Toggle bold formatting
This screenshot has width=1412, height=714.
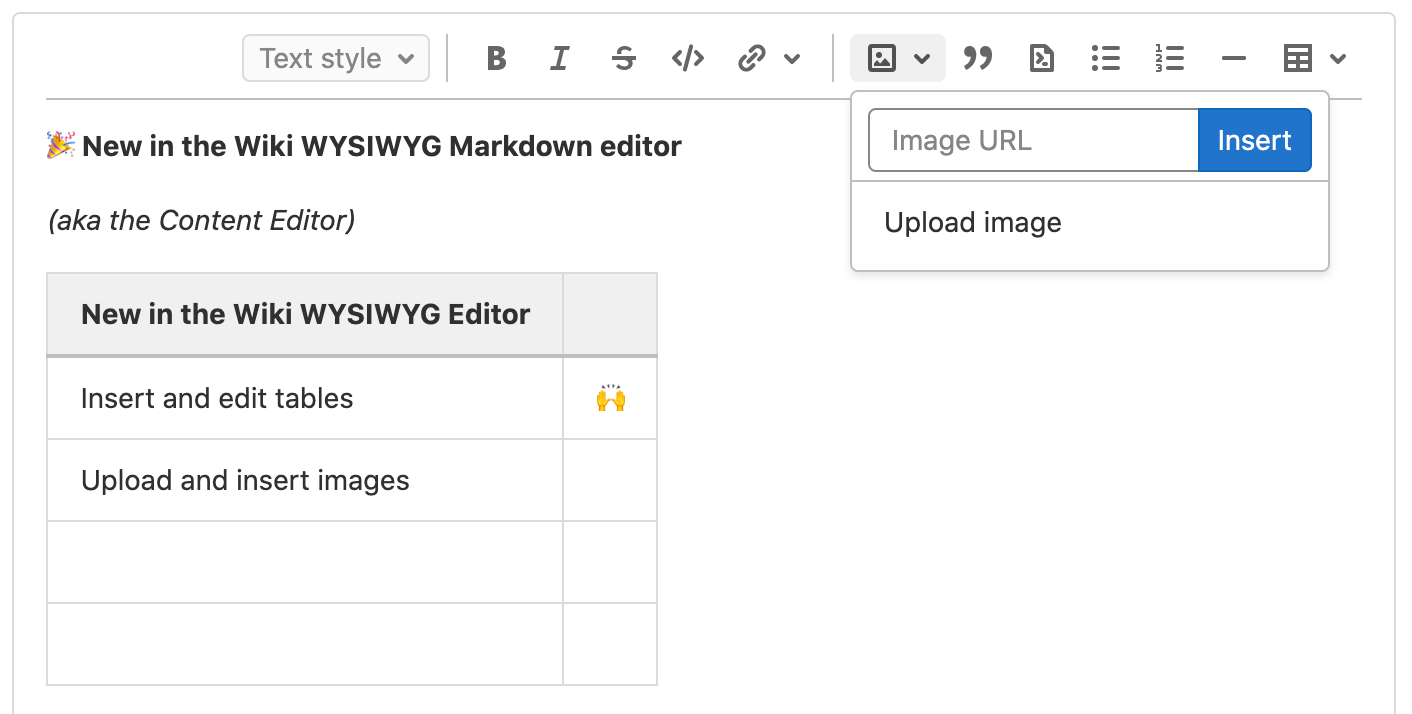[495, 58]
